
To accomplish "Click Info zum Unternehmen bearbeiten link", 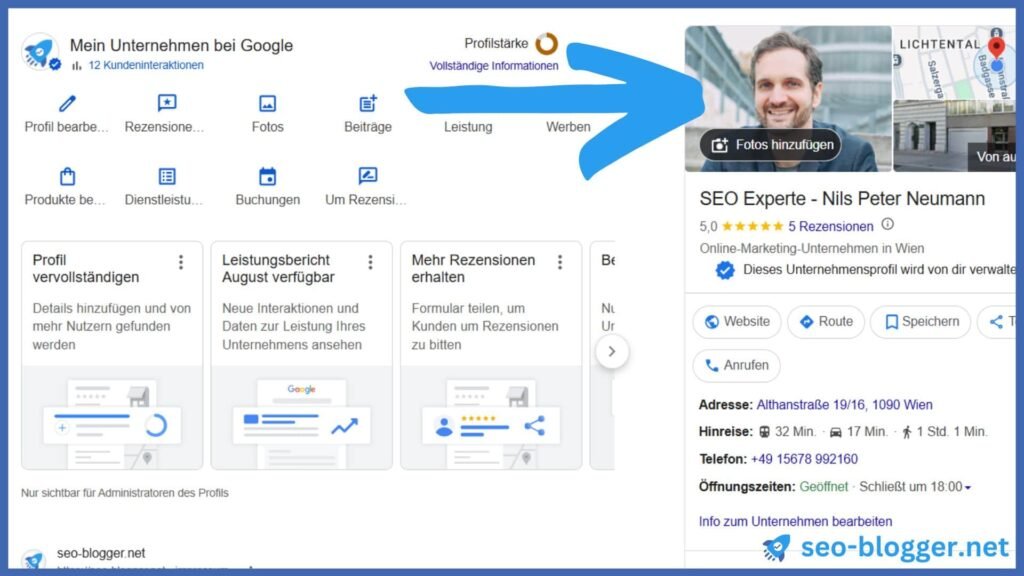I will click(795, 522).
